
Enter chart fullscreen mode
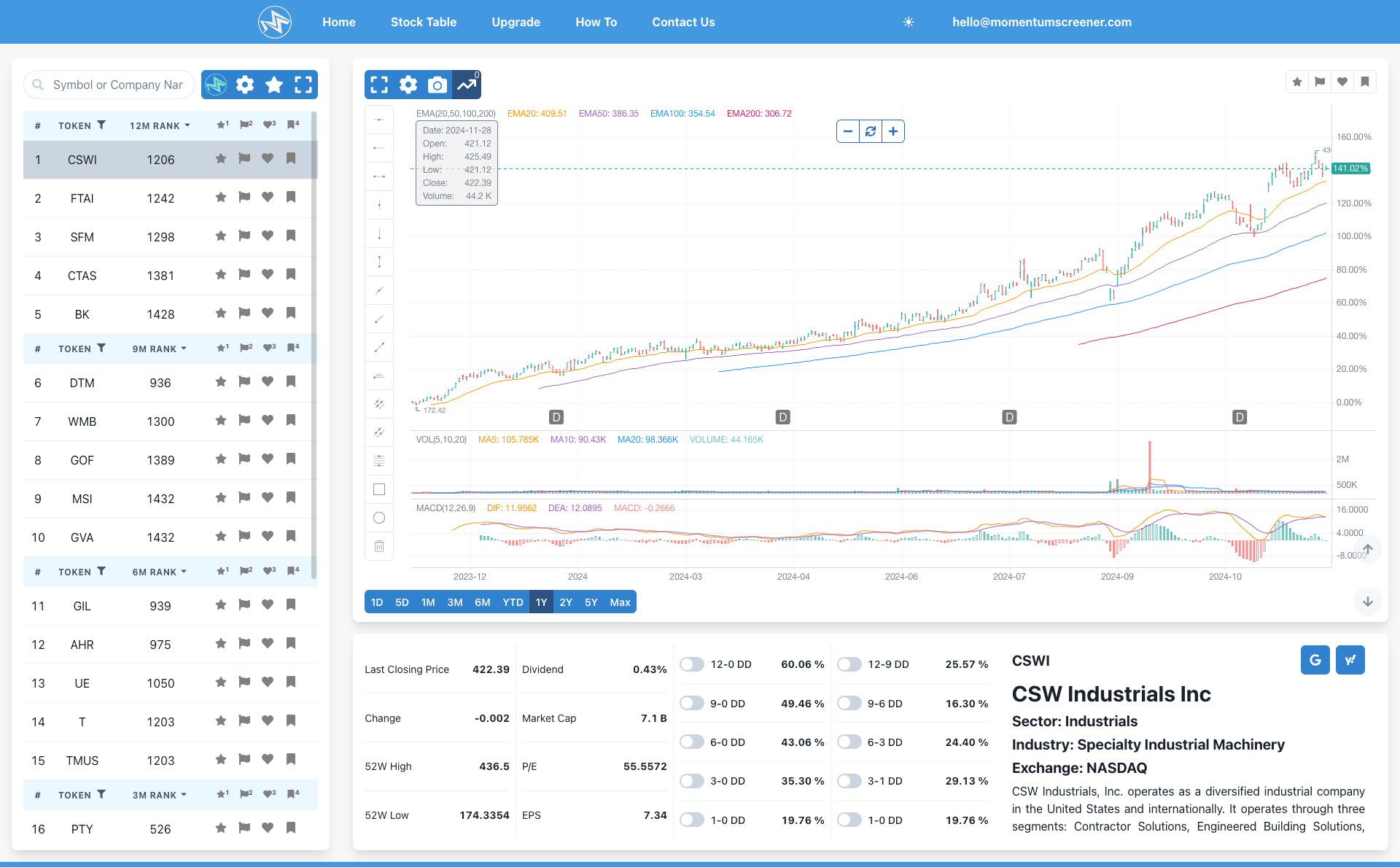coord(379,85)
